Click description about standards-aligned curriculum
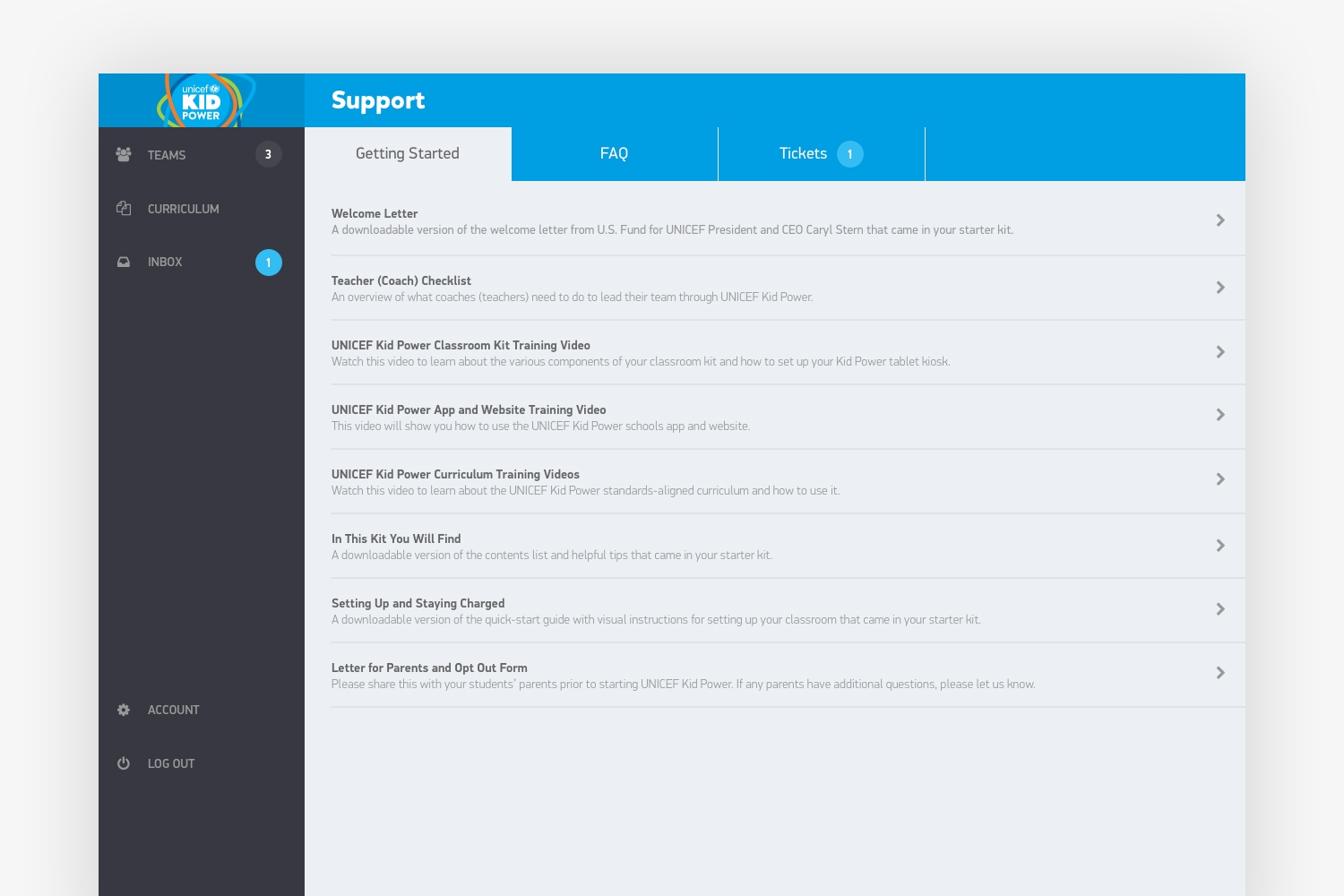1344x896 pixels. click(586, 490)
